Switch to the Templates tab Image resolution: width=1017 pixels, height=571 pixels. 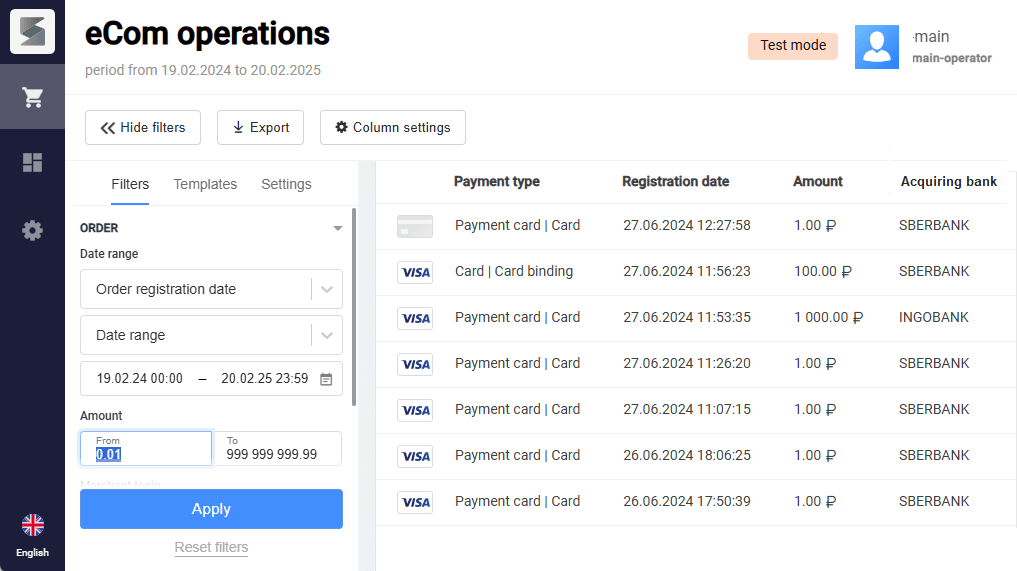point(205,184)
